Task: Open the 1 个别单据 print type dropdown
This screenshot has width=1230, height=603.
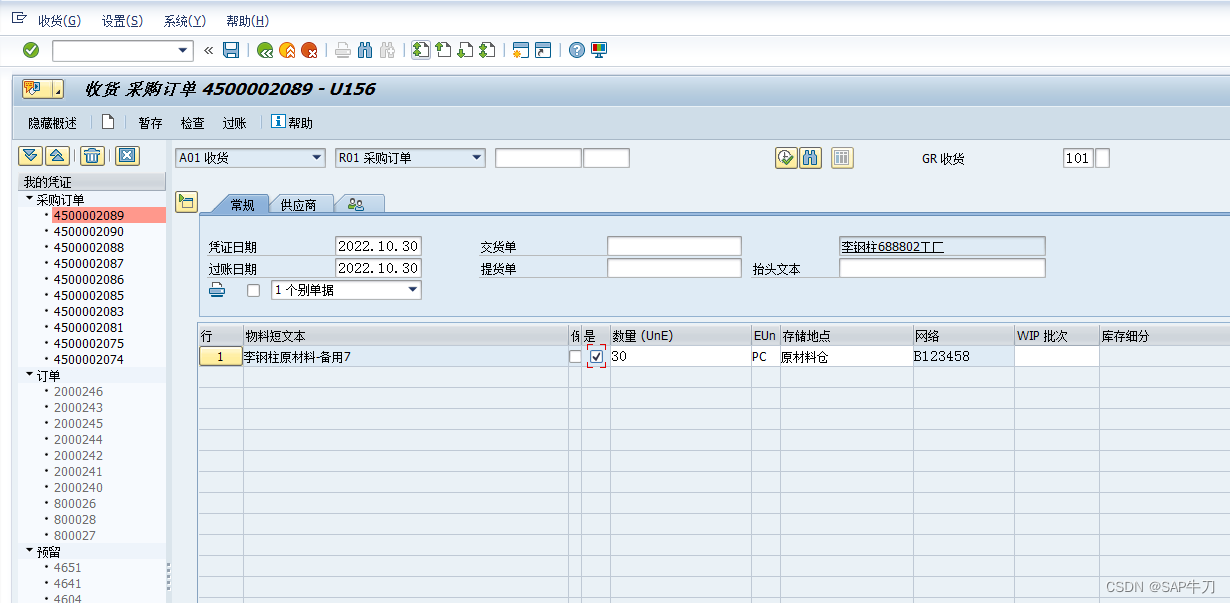Action: (x=413, y=290)
